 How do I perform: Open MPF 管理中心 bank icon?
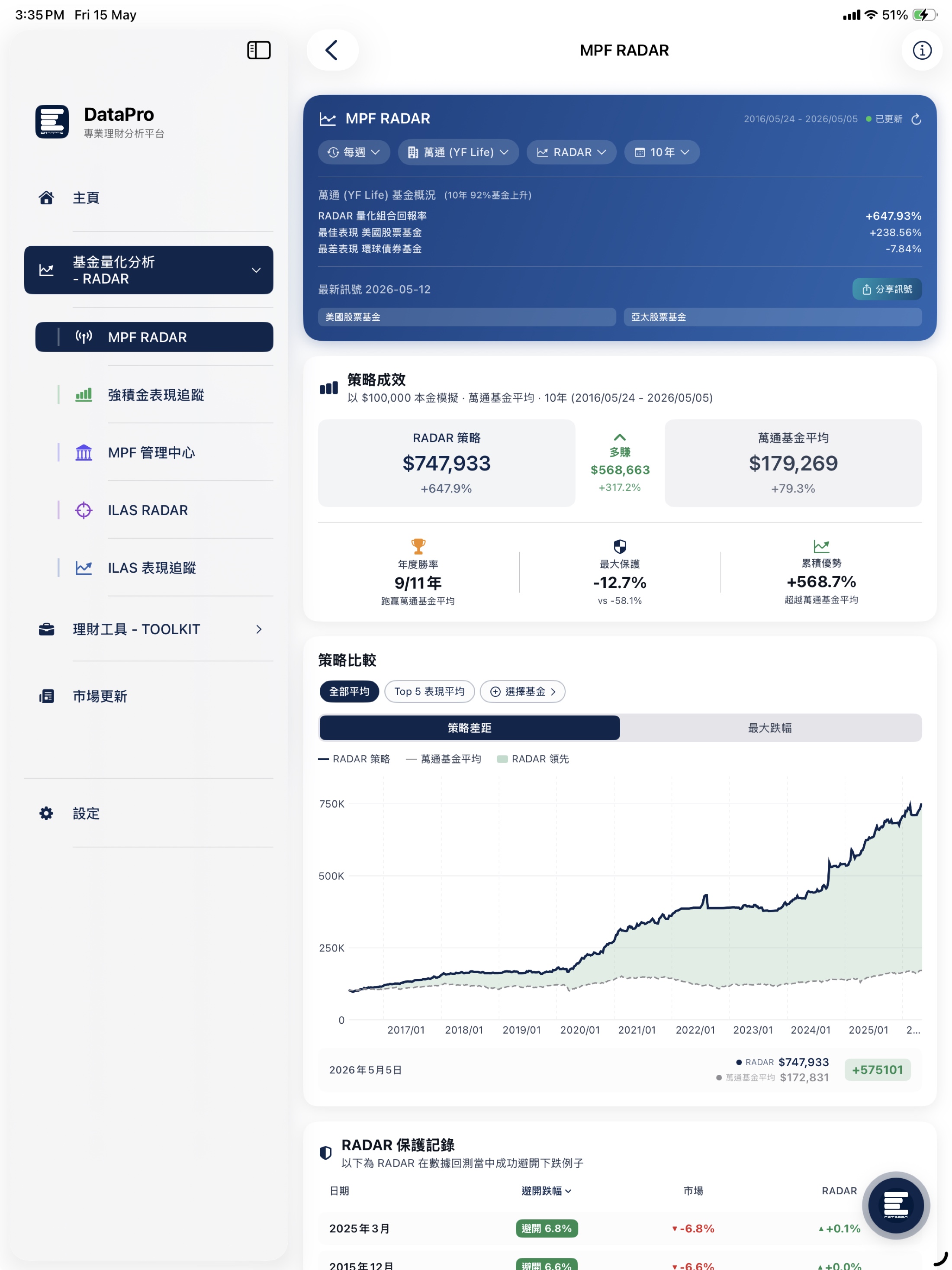84,452
